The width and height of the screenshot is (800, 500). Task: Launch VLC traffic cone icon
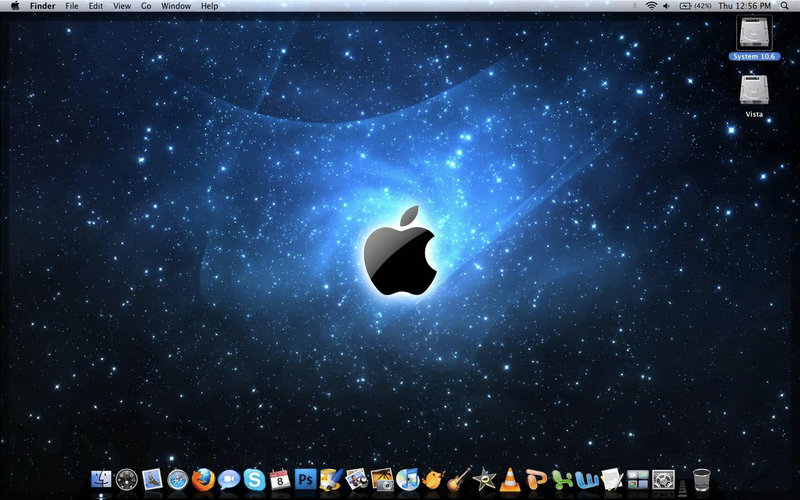tap(510, 480)
